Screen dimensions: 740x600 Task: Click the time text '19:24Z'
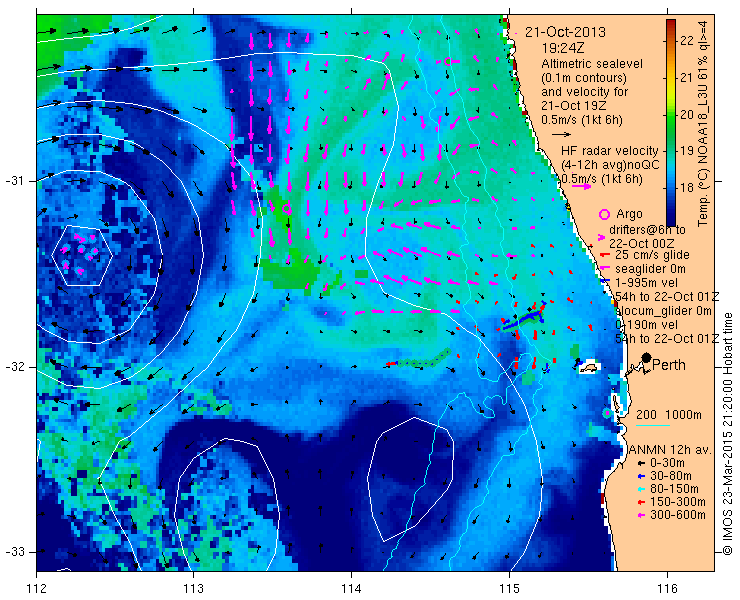pos(563,48)
